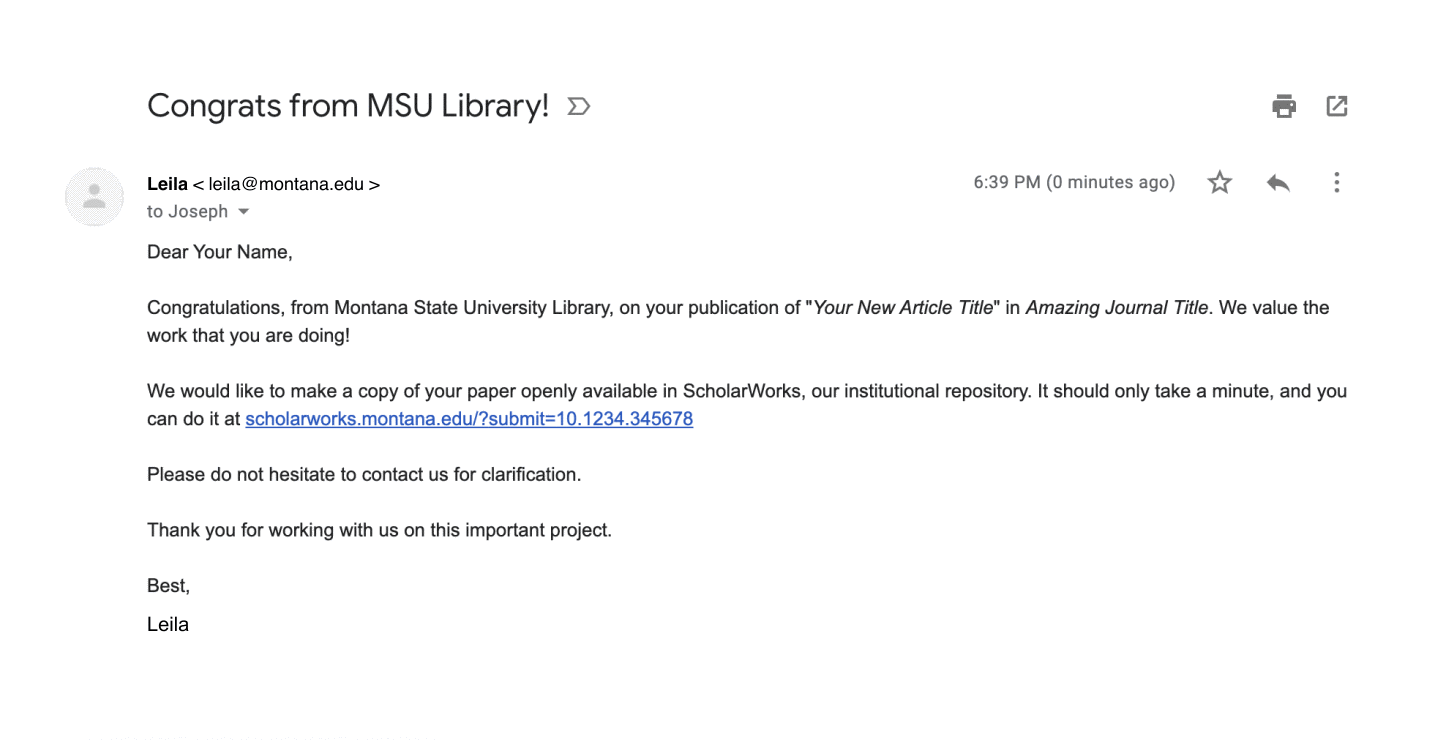Click the address leila@montana.edu
Viewport: 1438px width, 740px height.
tap(288, 184)
